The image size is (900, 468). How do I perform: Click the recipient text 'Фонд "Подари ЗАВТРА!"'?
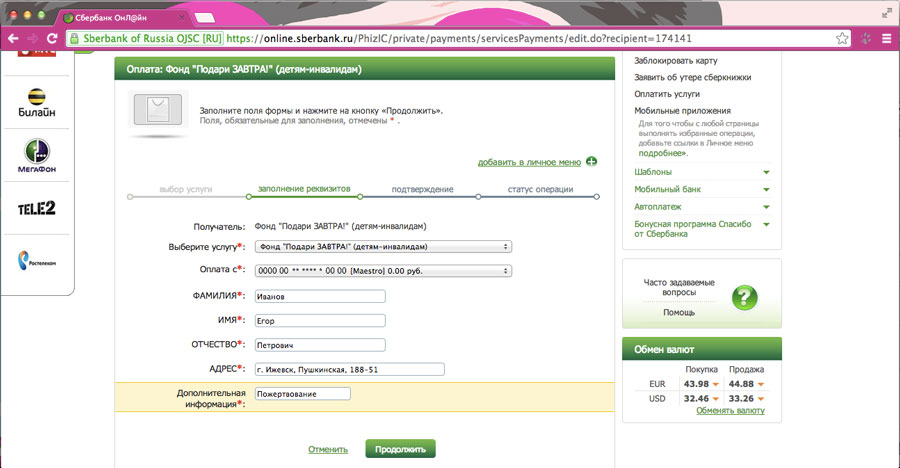[340, 226]
